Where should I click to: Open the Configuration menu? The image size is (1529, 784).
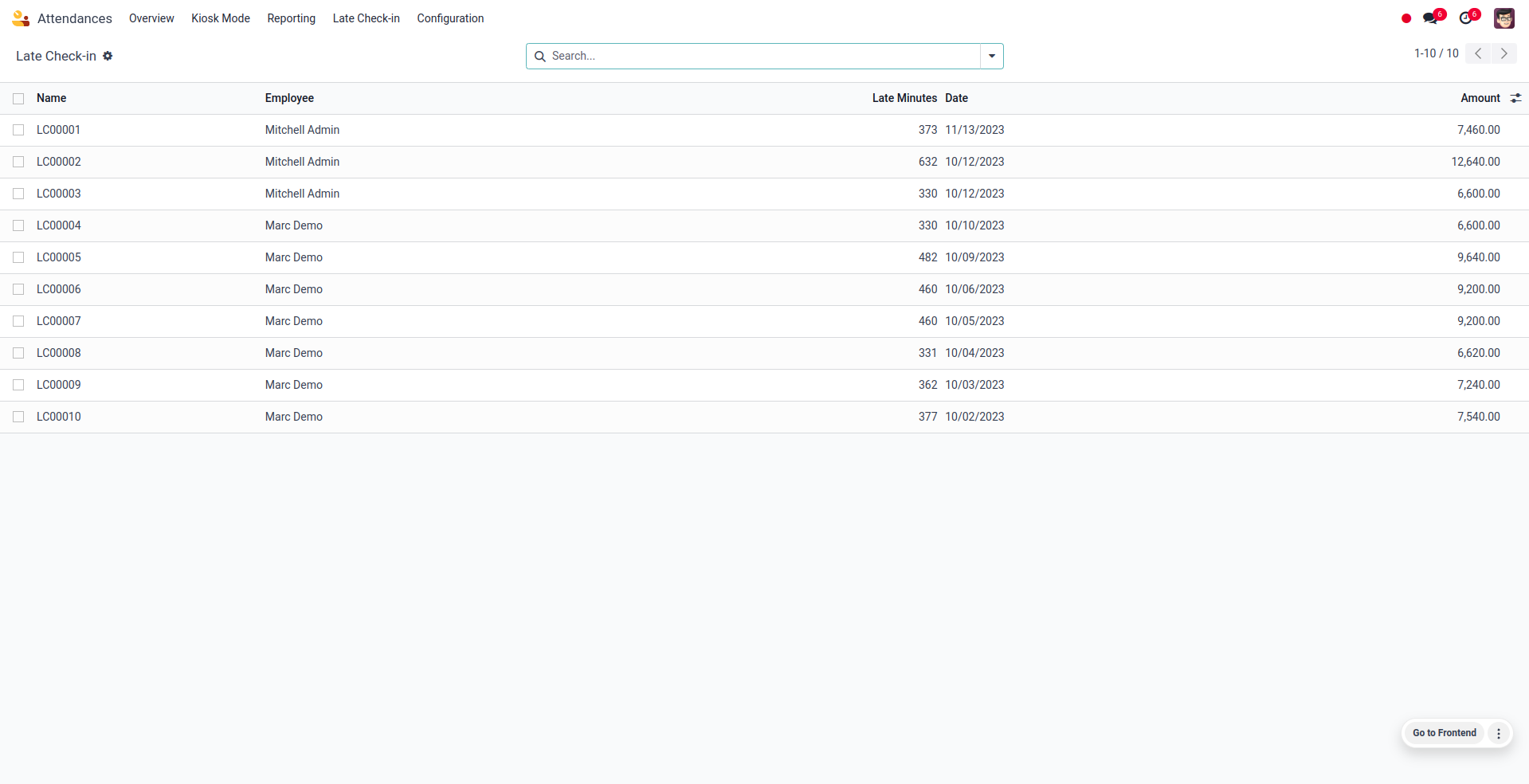450,18
